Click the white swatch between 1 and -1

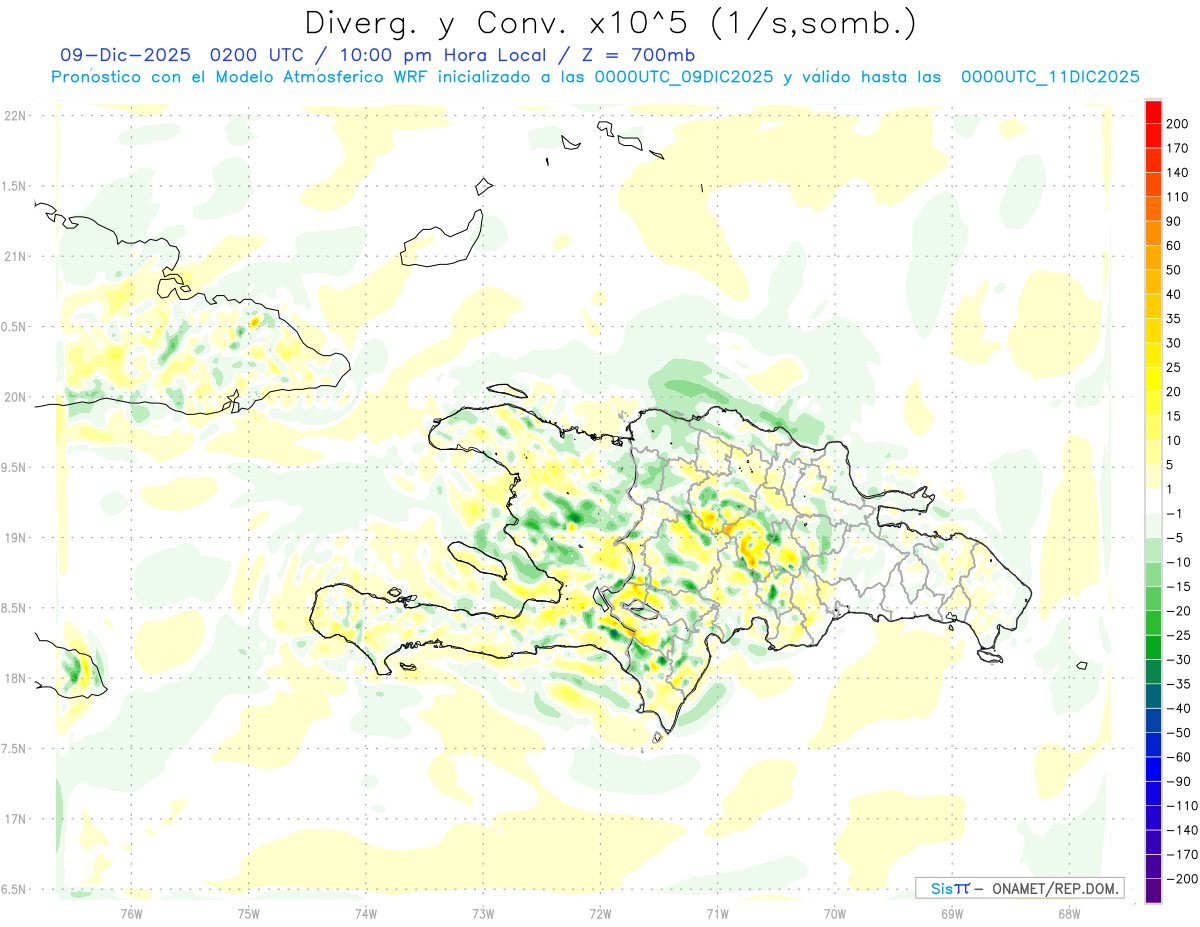click(1153, 501)
